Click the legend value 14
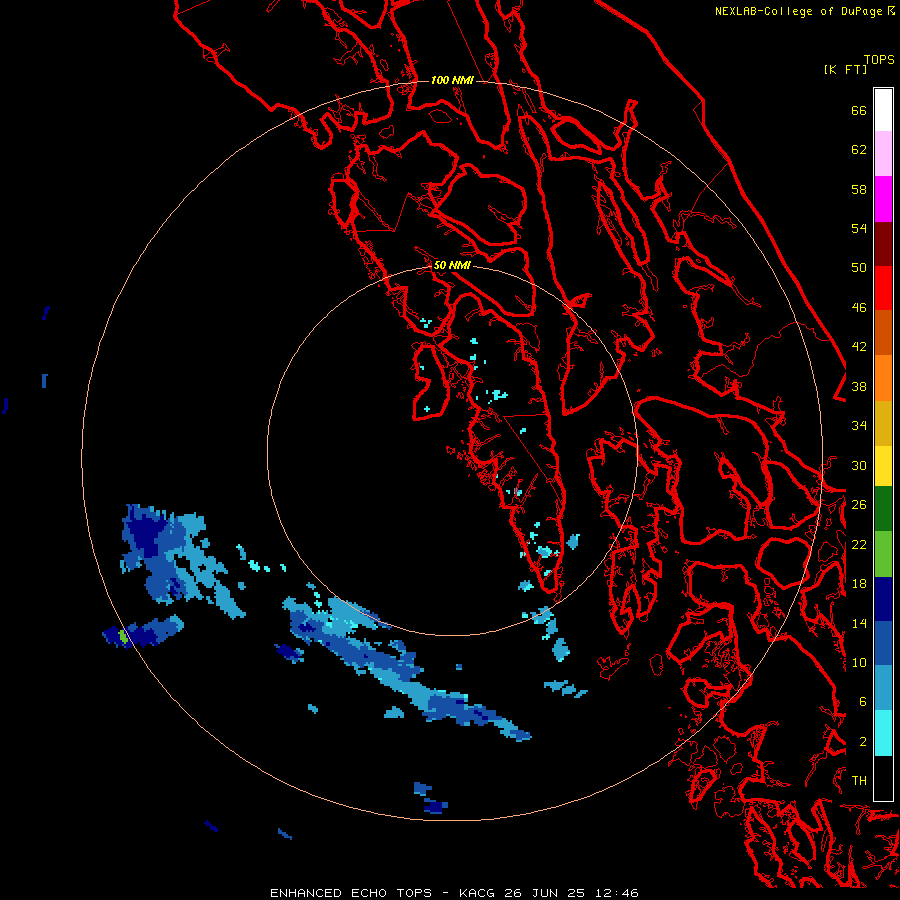Viewport: 900px width, 900px height. point(859,623)
